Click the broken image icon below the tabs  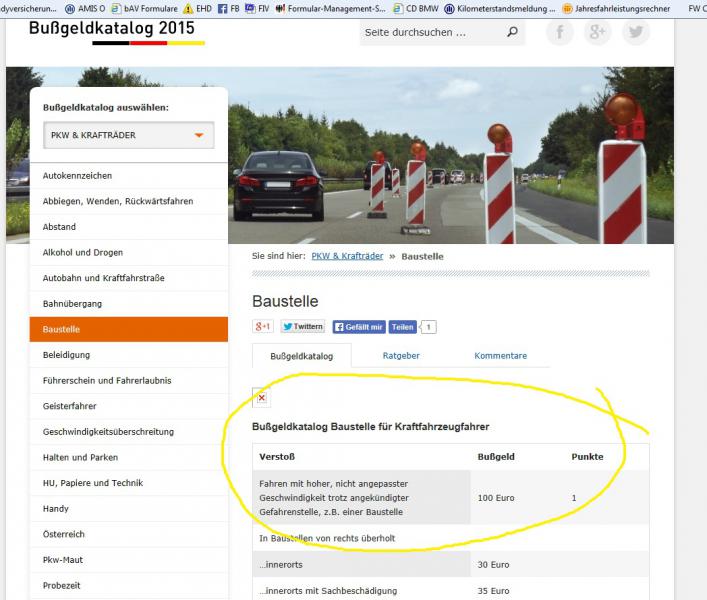261,397
